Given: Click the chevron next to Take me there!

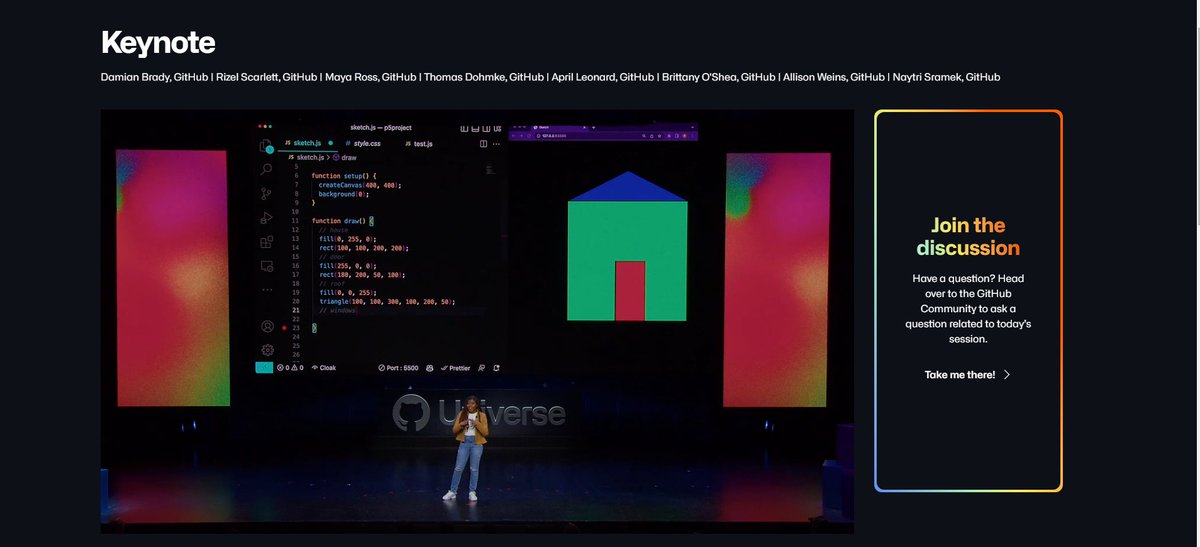Looking at the screenshot, I should click(x=1007, y=375).
